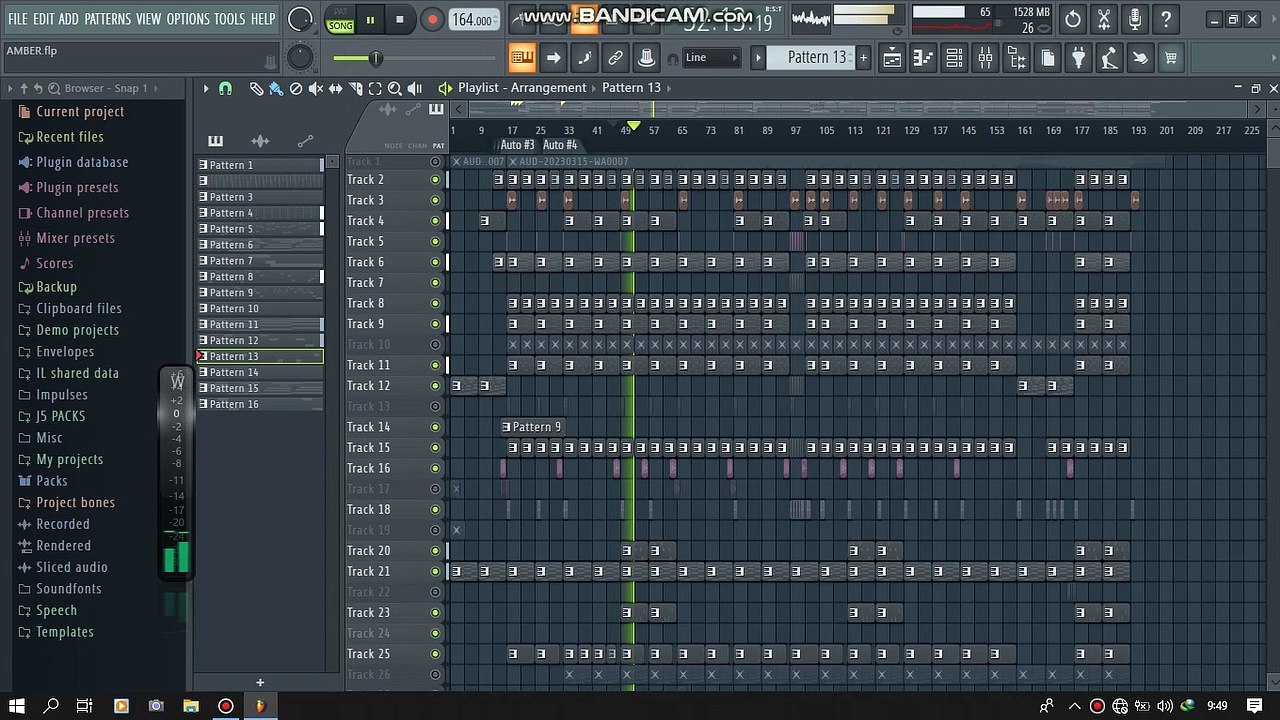
Task: Open the TOOLS menu
Action: click(x=229, y=19)
